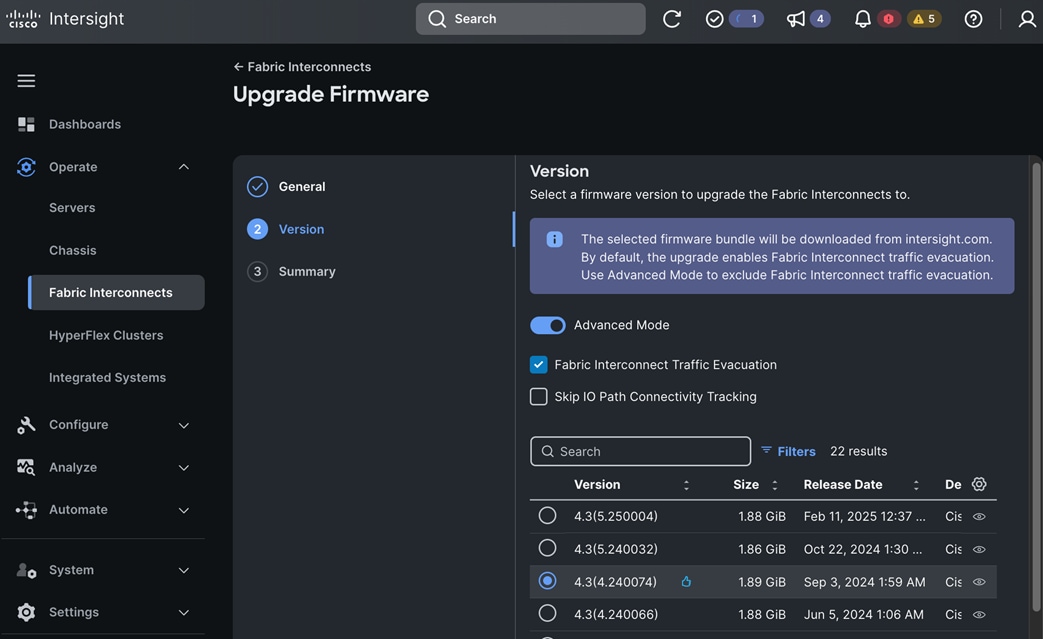Click the filter lines icon

click(766, 450)
